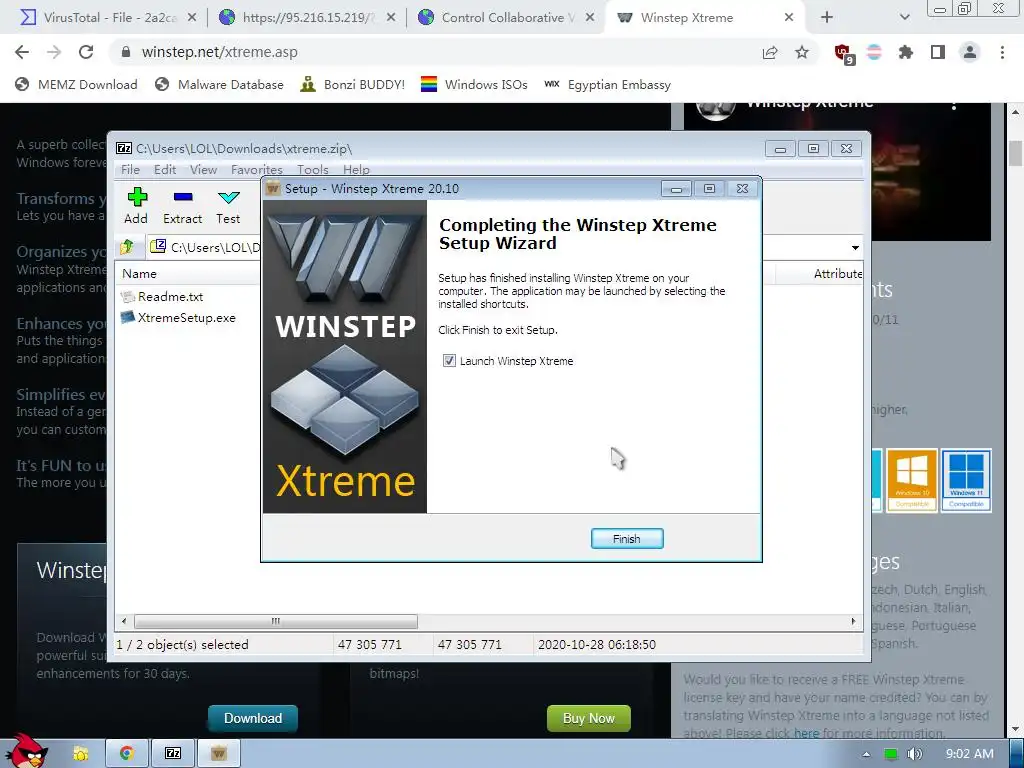This screenshot has width=1024, height=768.
Task: Reload the current page
Action: (86, 52)
